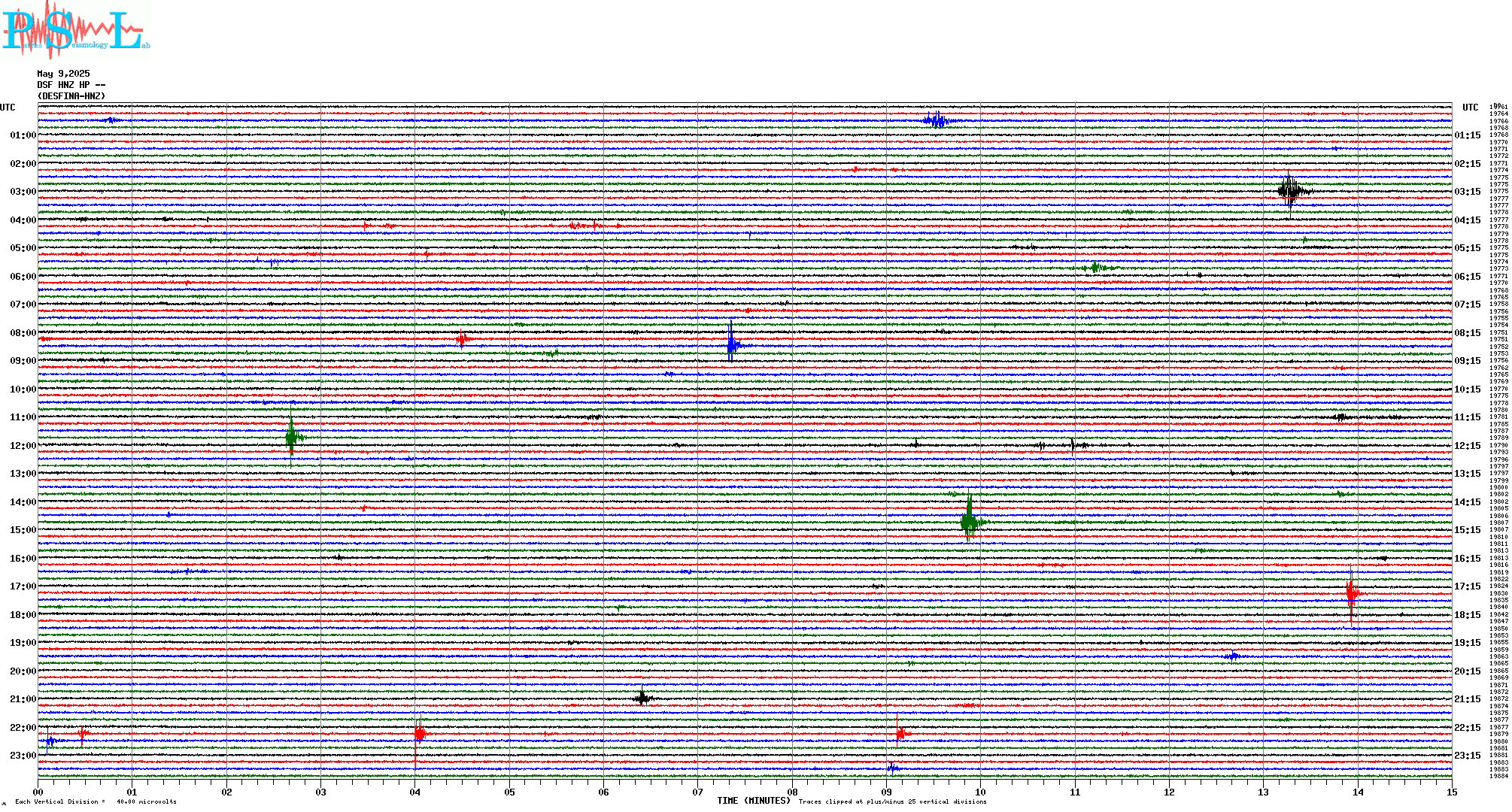The width and height of the screenshot is (1512, 812).
Task: Click the station label DSF HNZ HP --
Action: [71, 85]
